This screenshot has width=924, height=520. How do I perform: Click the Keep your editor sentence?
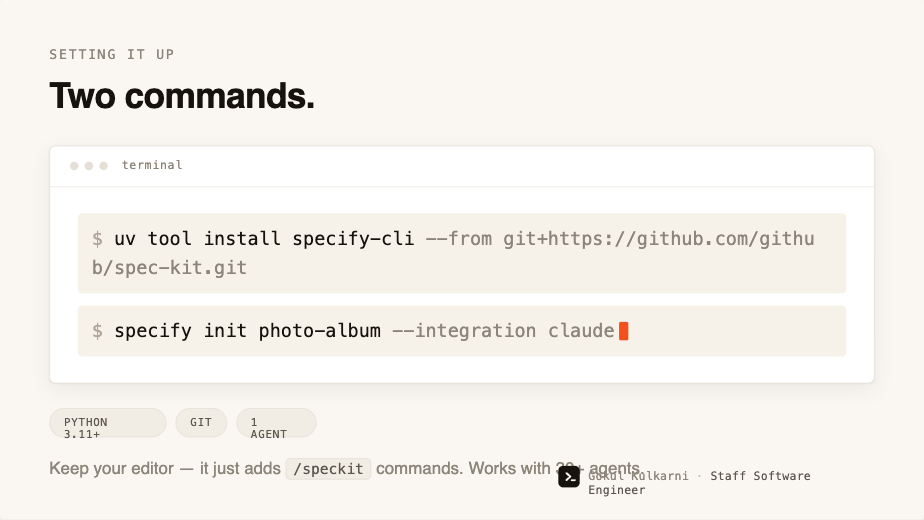click(x=345, y=469)
